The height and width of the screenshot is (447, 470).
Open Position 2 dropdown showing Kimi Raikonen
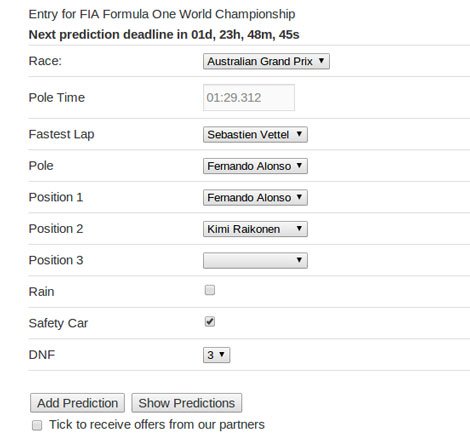255,229
